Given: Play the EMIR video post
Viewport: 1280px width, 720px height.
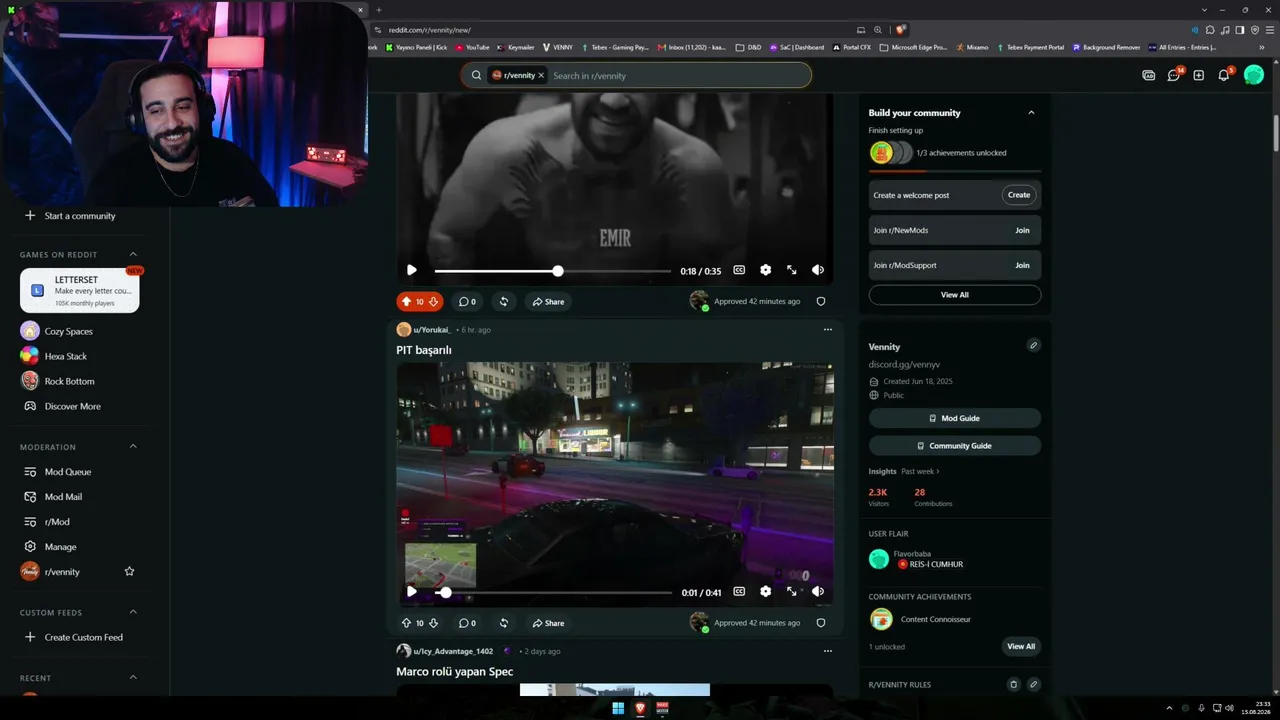Looking at the screenshot, I should click(x=411, y=270).
